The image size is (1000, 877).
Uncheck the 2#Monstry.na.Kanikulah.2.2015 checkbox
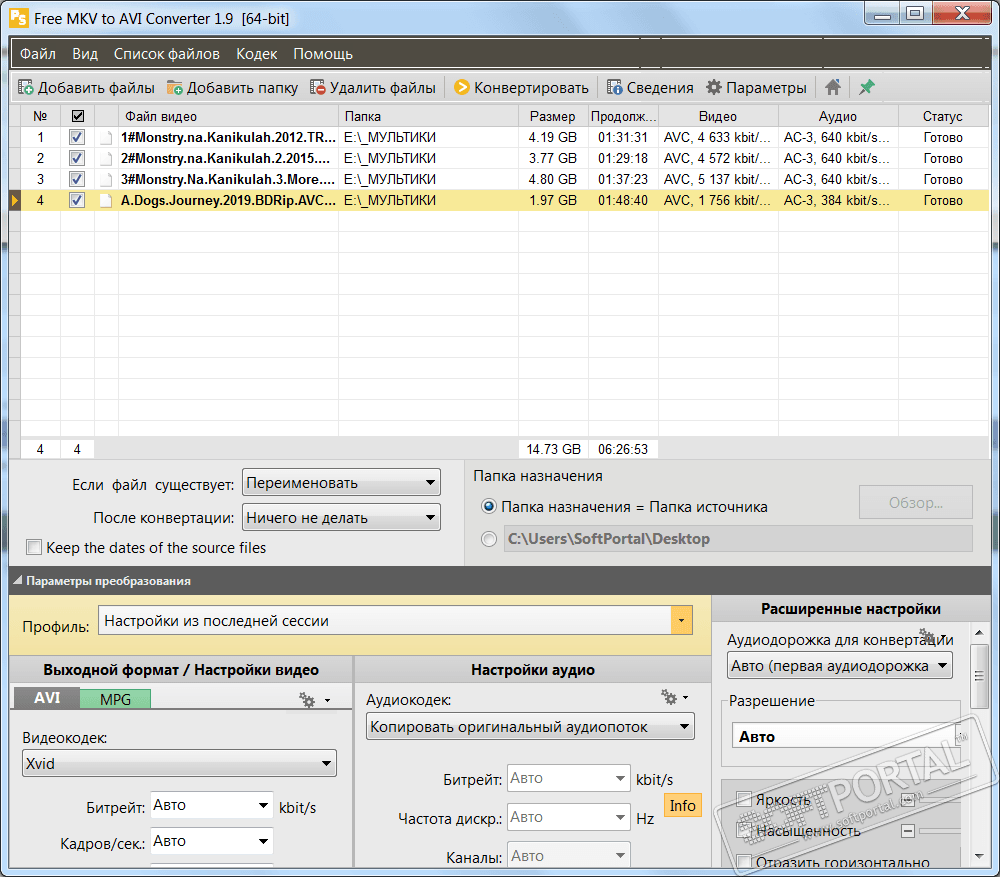(77, 159)
